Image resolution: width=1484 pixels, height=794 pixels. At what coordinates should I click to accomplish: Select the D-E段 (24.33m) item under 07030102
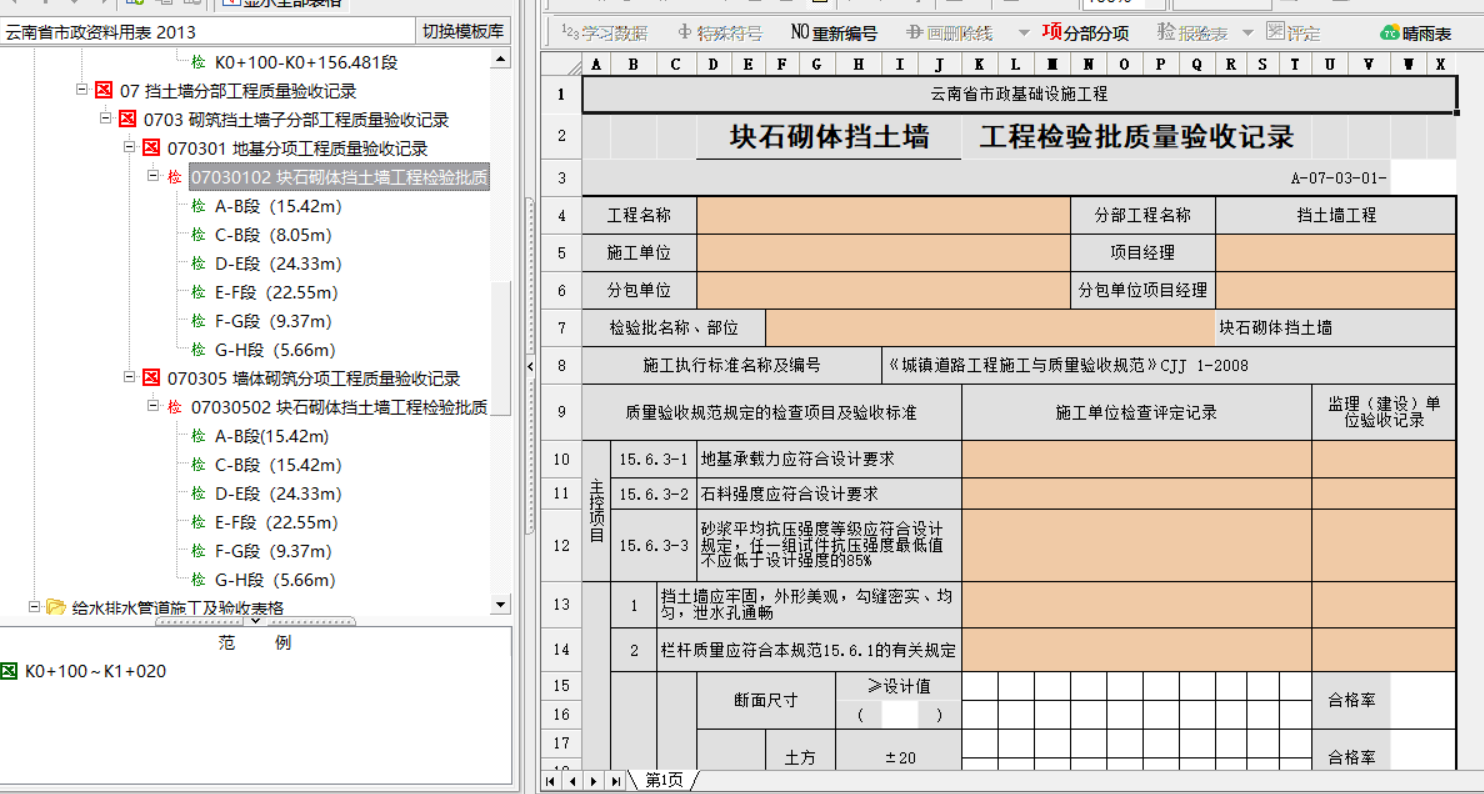click(278, 264)
